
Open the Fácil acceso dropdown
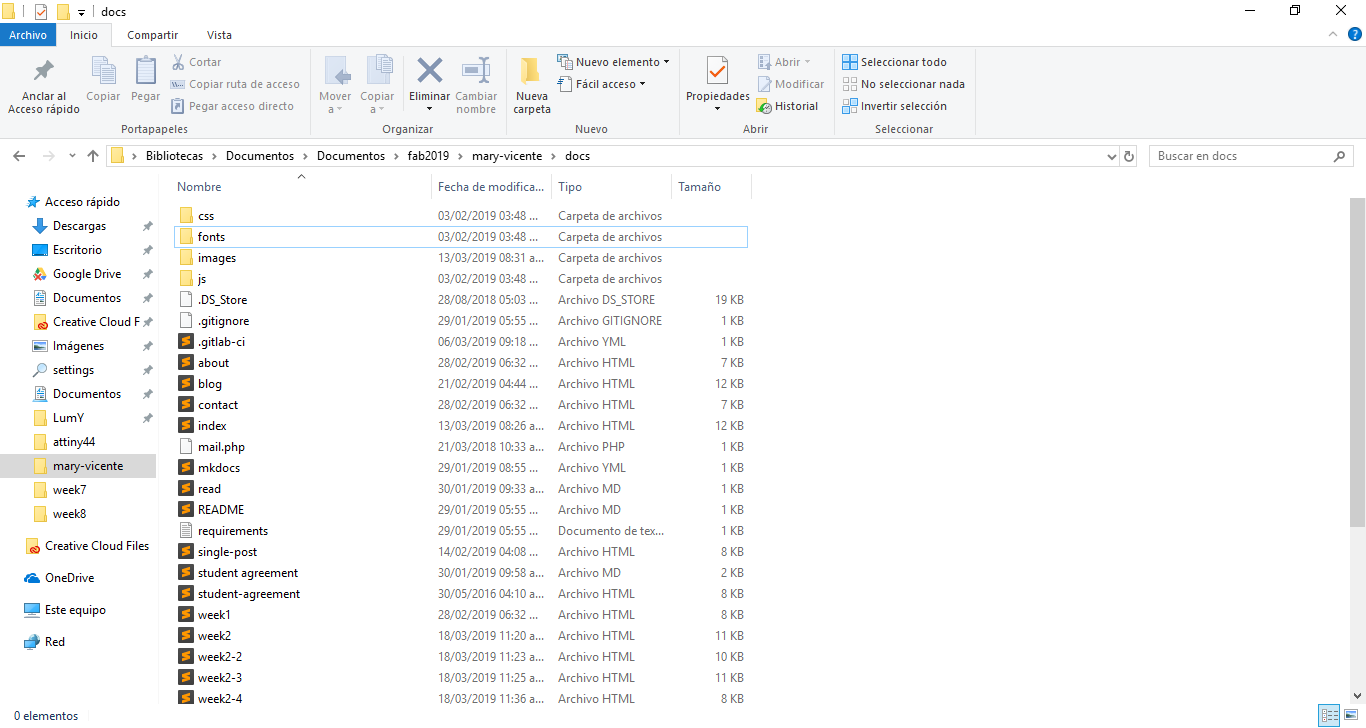point(601,84)
